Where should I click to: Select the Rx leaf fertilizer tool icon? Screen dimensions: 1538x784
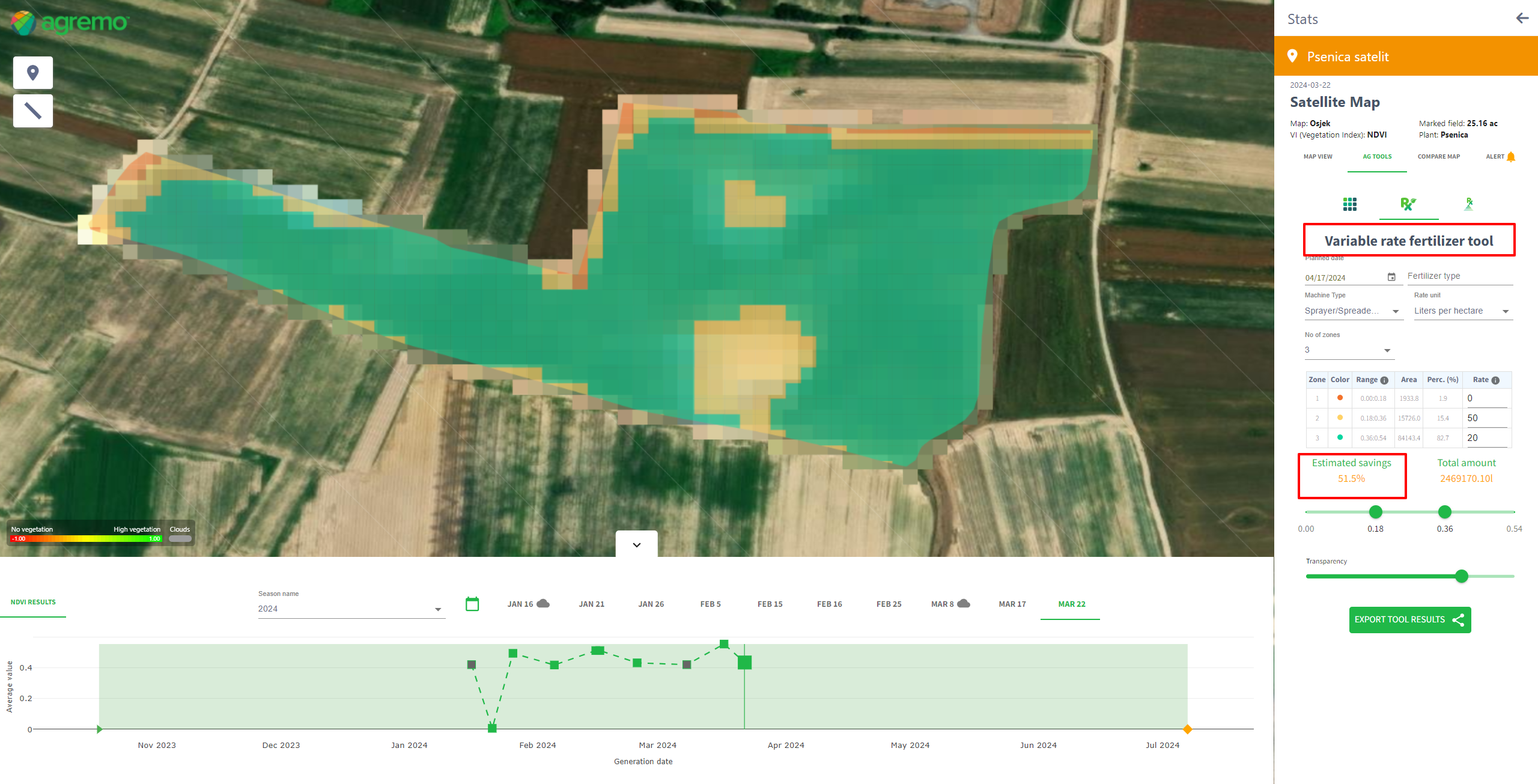(1408, 204)
